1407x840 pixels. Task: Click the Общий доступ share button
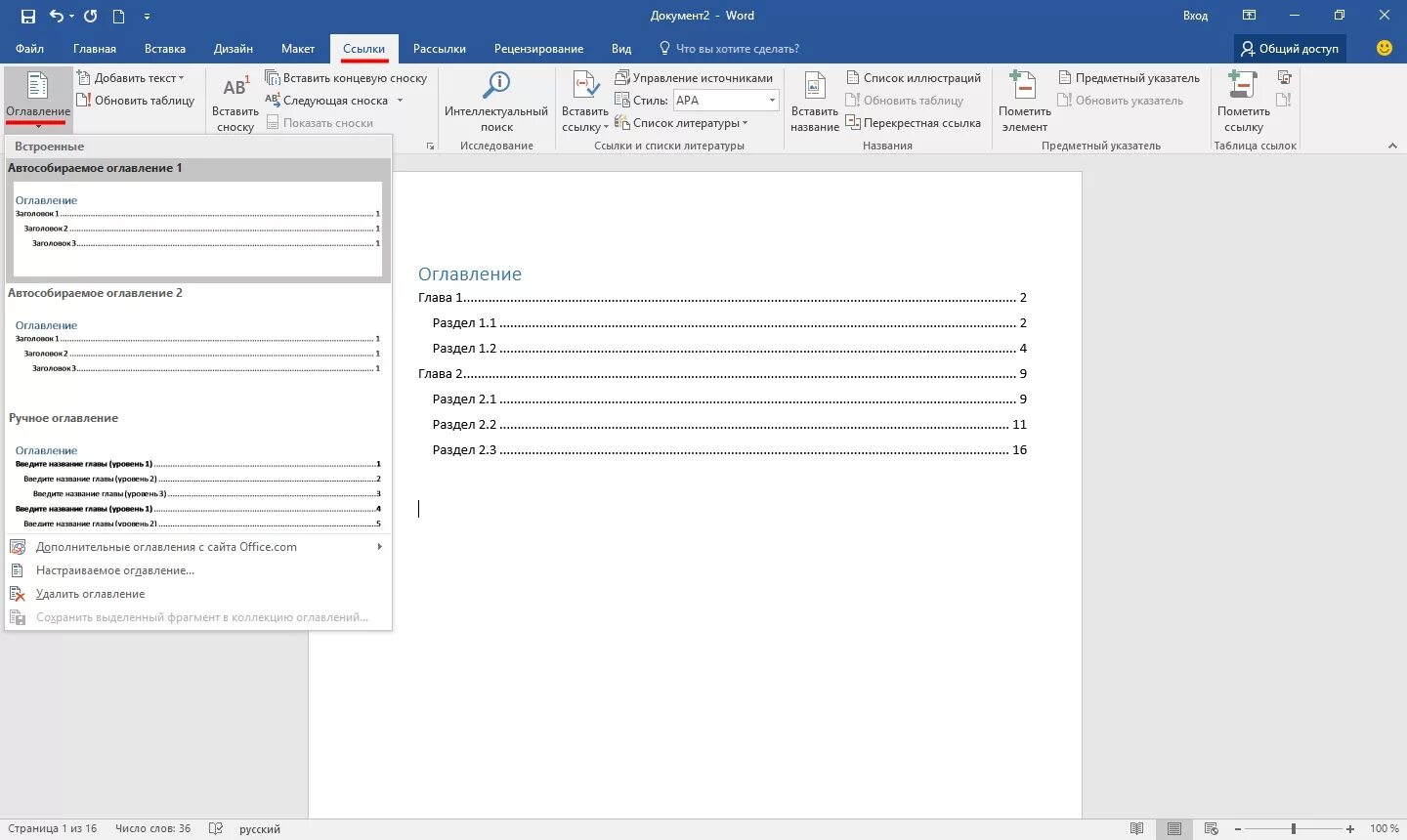click(1289, 49)
